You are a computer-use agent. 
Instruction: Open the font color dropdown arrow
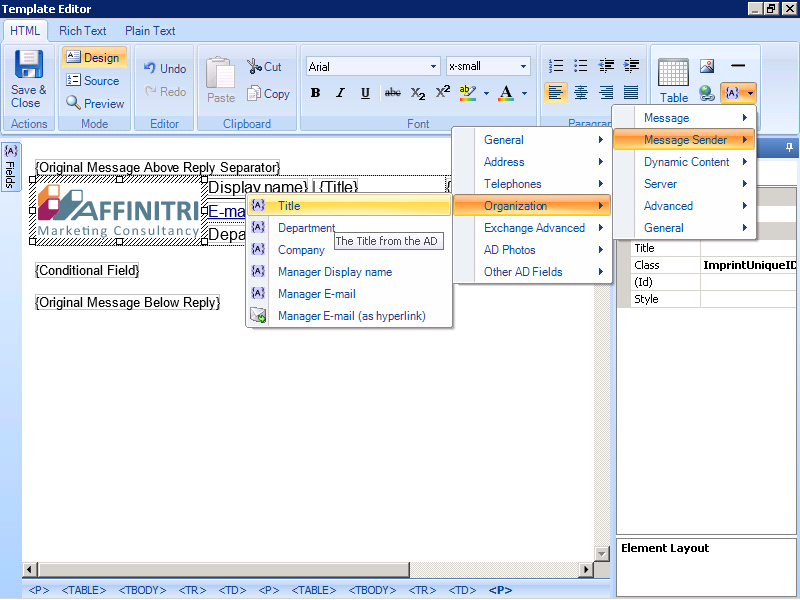click(x=524, y=93)
